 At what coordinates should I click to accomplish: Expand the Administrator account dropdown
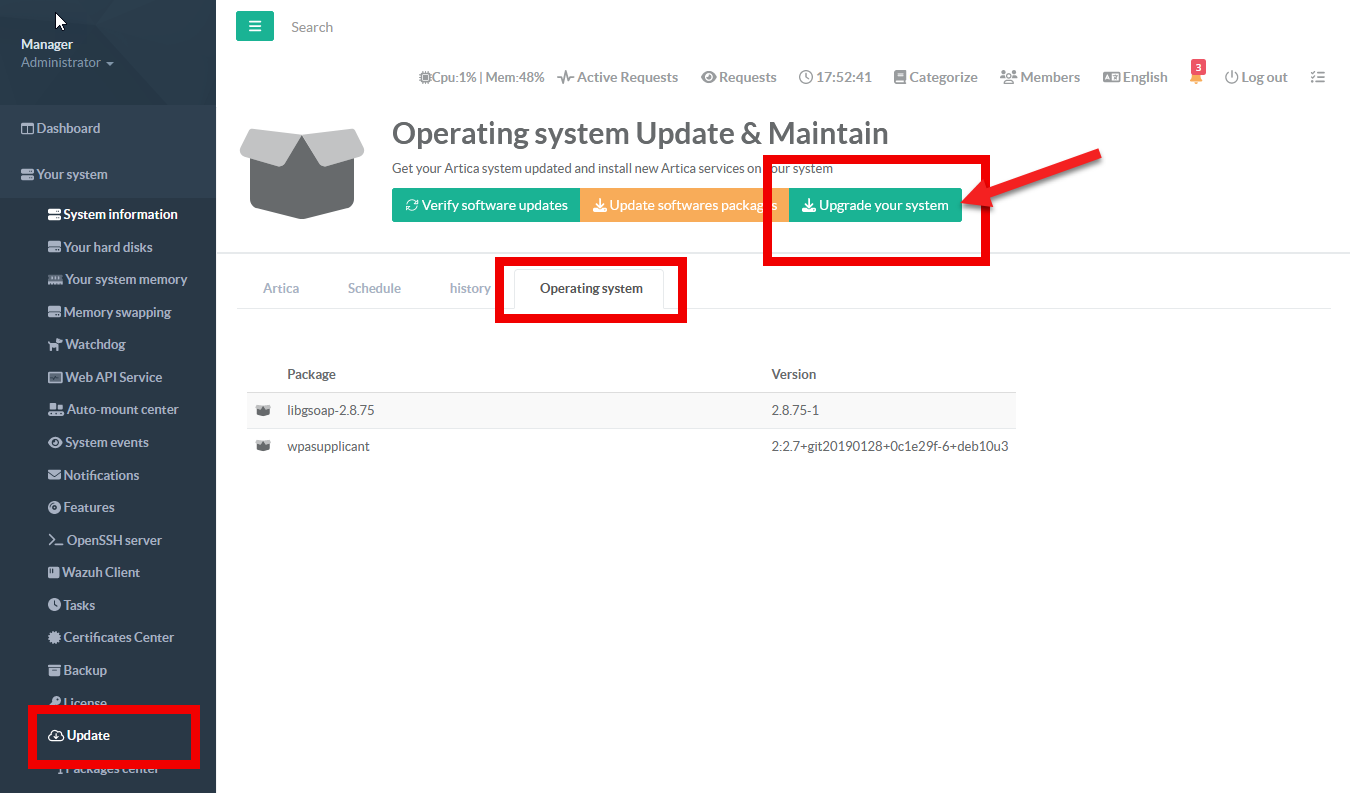(67, 63)
